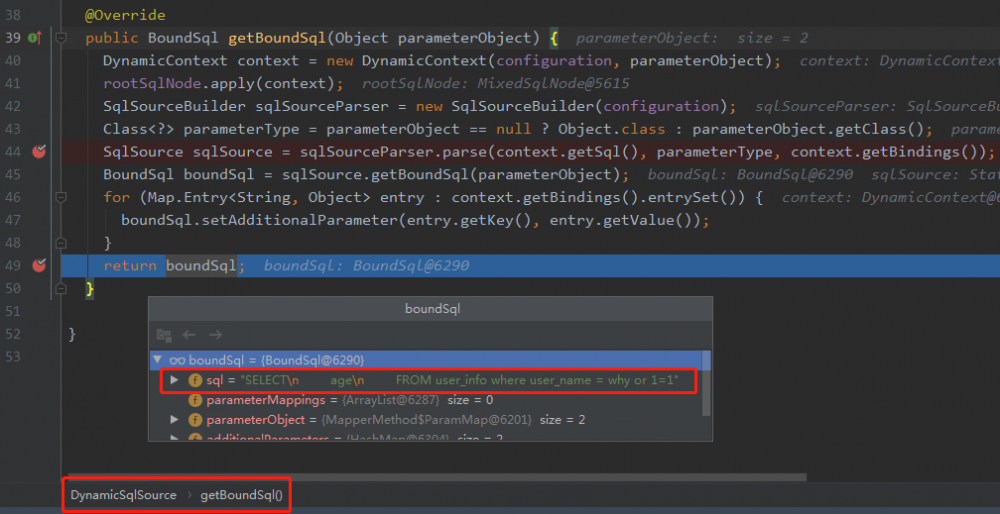Collapse the boundSql root node in the popup
The width and height of the screenshot is (1000, 514).
[158, 360]
